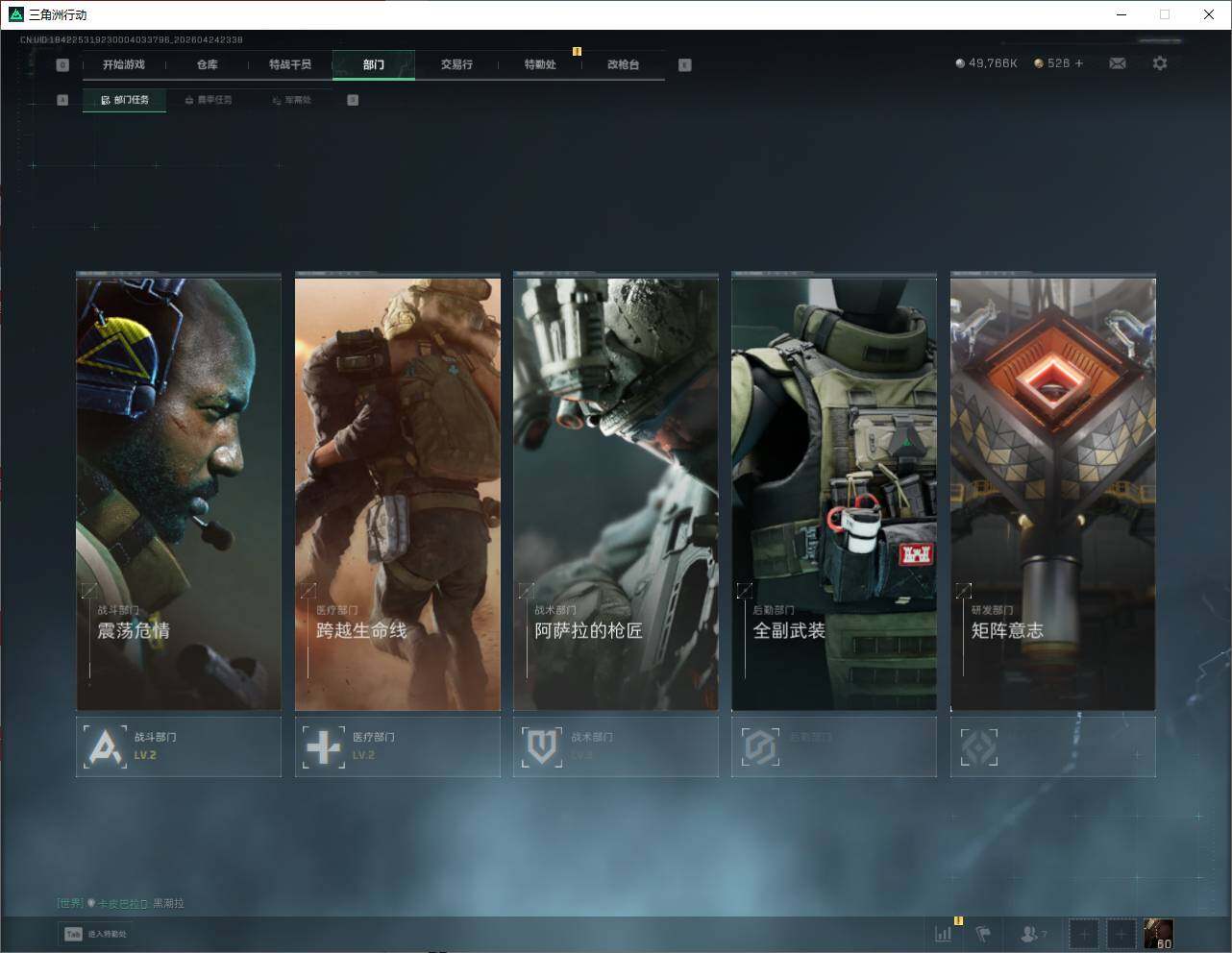Open settings via the gear icon

click(x=1160, y=63)
